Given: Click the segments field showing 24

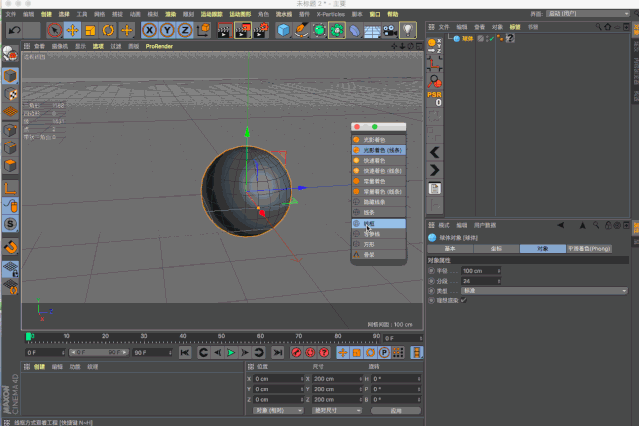Looking at the screenshot, I should (x=481, y=281).
